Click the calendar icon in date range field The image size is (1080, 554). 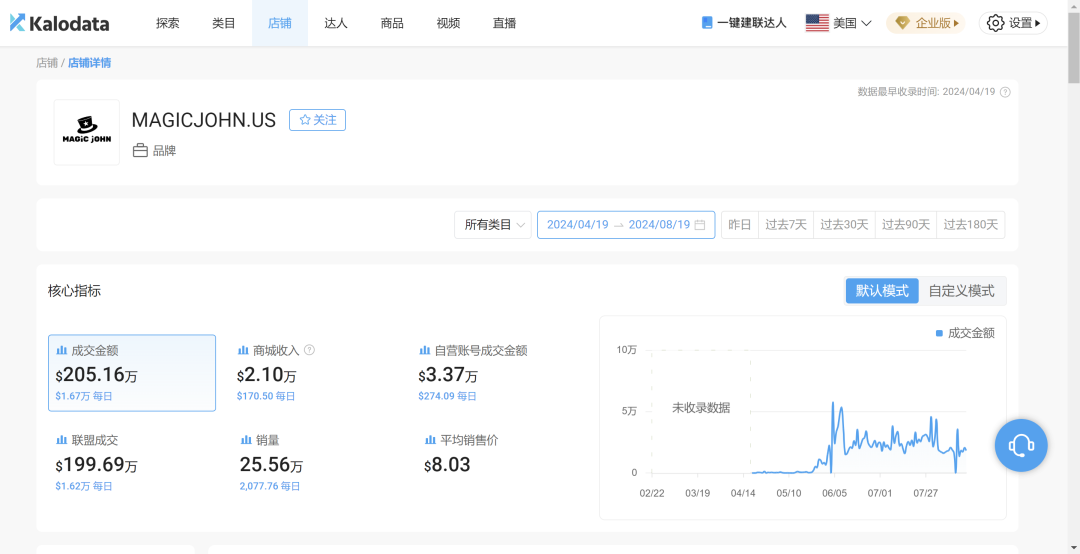700,225
